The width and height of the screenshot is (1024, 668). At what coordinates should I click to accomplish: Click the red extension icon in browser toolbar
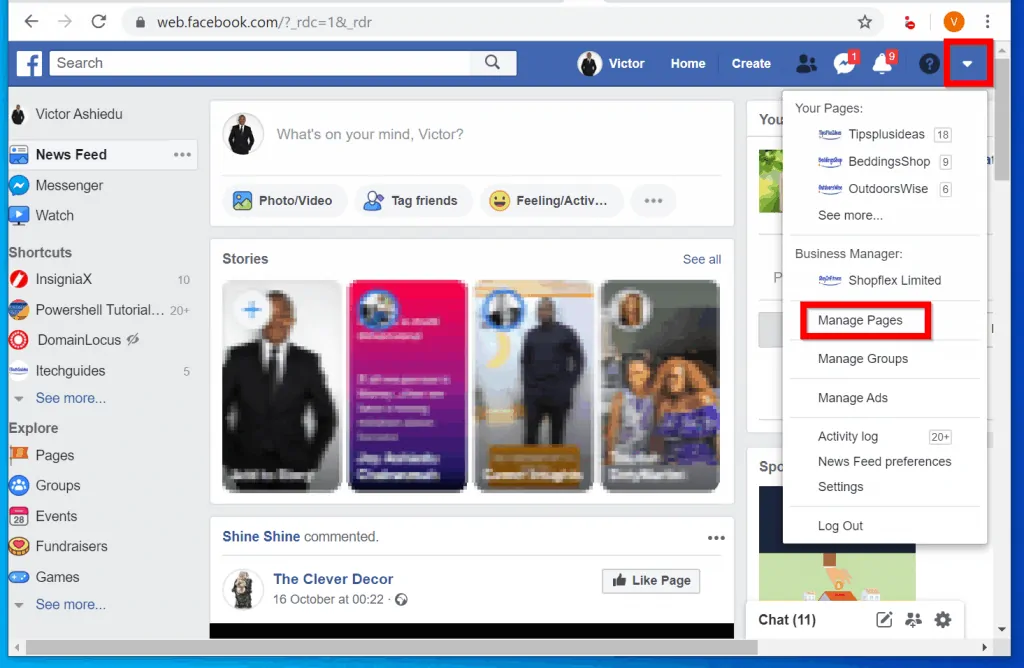[909, 23]
